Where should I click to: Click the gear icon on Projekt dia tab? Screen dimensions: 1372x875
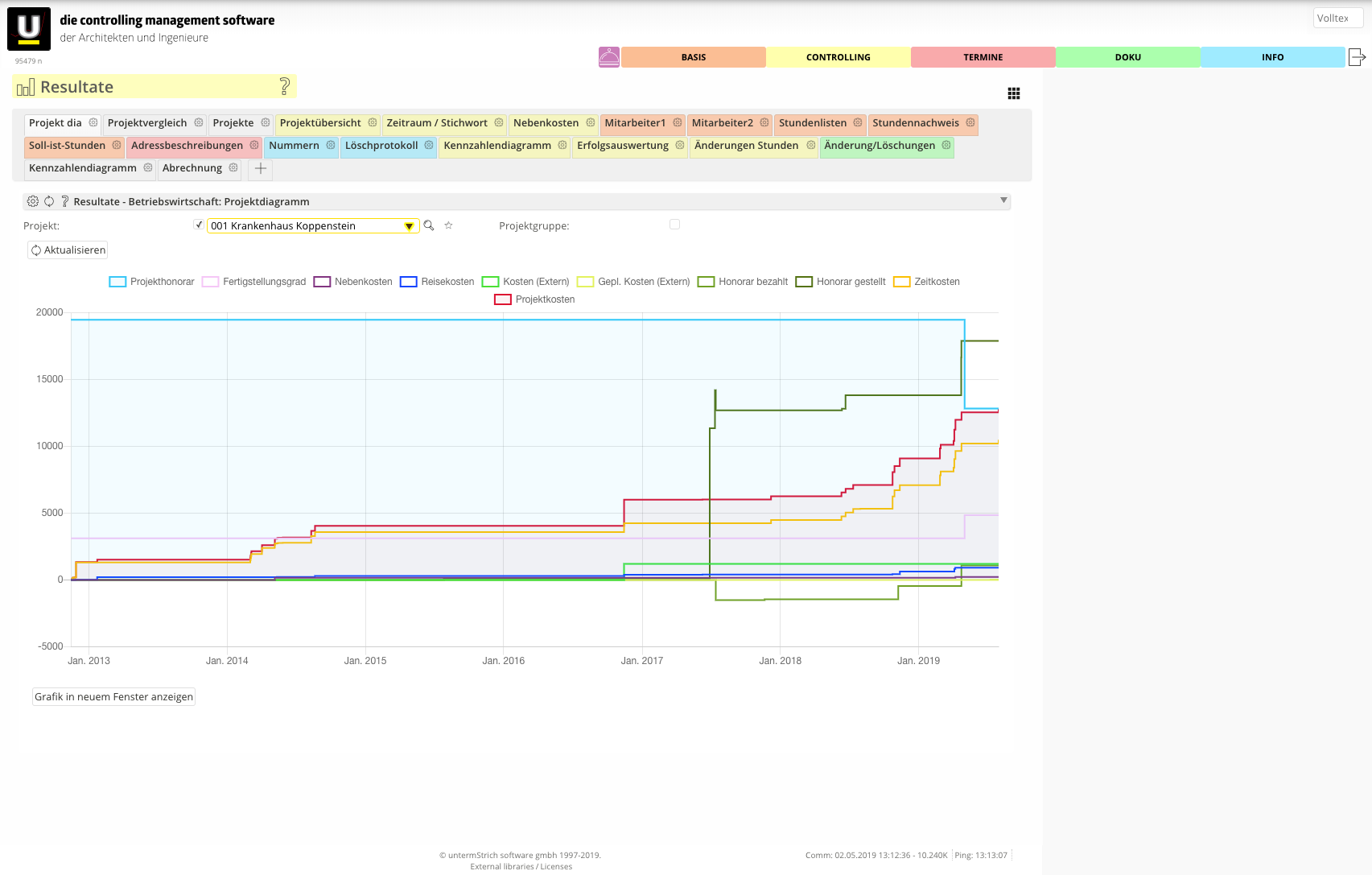tap(93, 123)
